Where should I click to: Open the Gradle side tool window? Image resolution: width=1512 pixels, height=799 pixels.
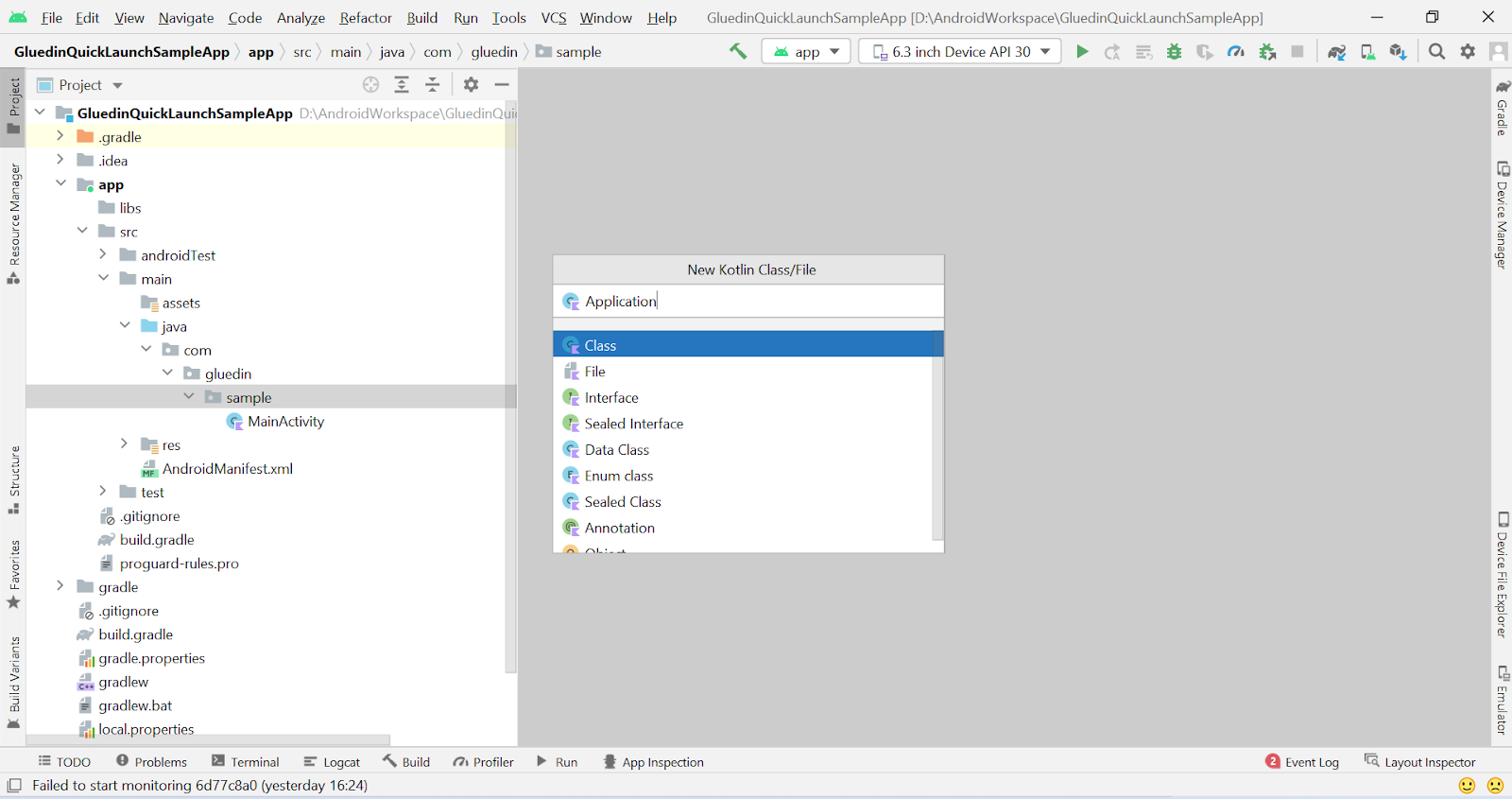[x=1502, y=108]
